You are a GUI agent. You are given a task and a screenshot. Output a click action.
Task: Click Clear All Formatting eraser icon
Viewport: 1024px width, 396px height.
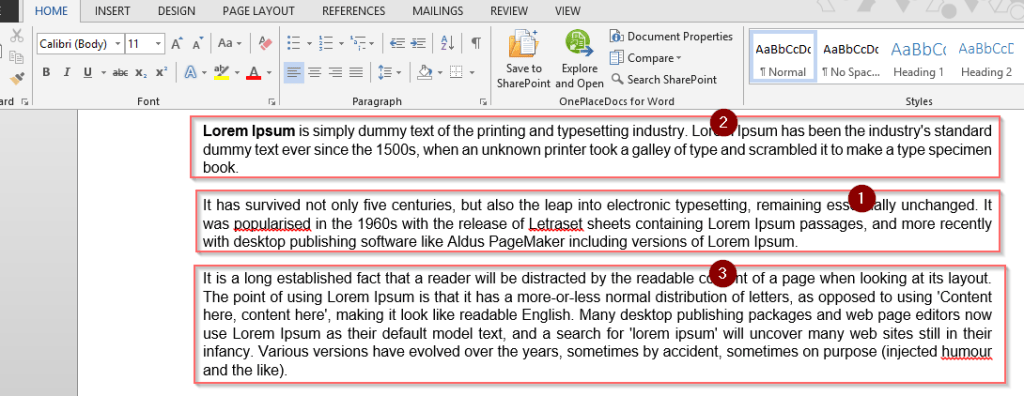click(x=265, y=44)
